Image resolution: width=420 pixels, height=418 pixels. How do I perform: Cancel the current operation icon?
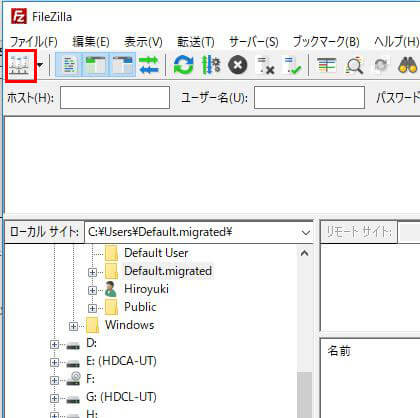point(238,65)
